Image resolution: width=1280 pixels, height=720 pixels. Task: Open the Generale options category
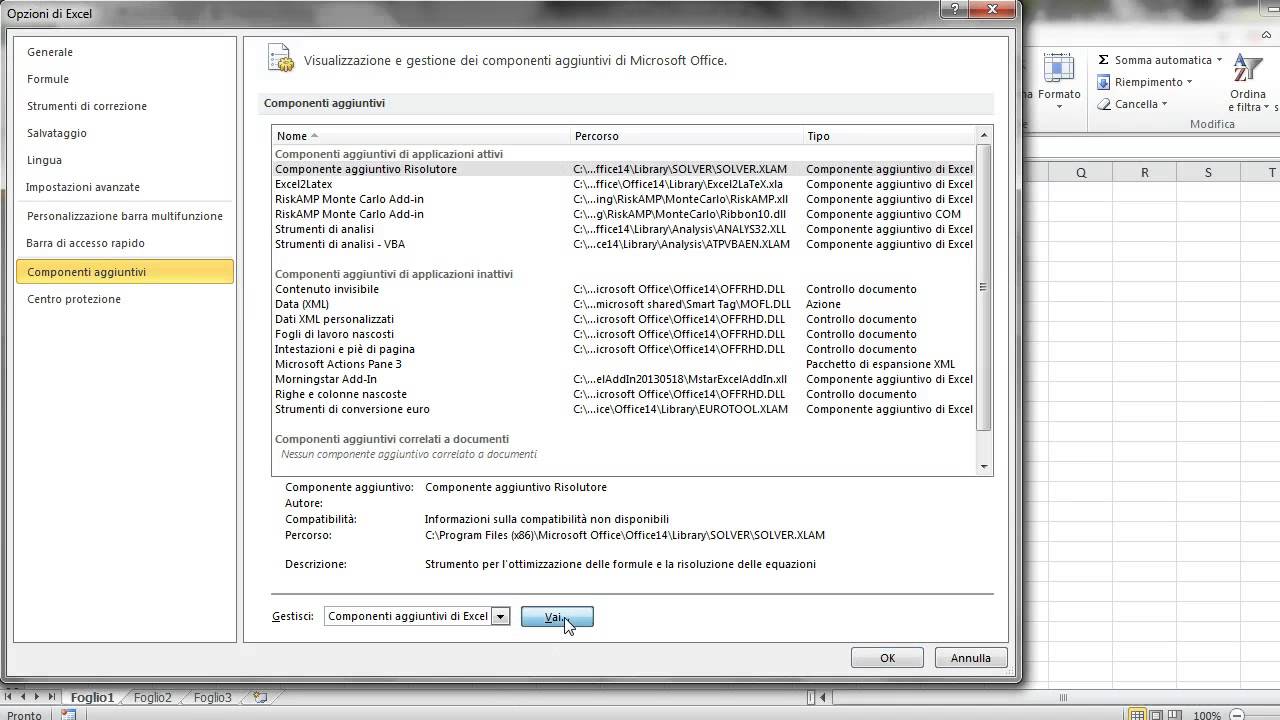[x=125, y=52]
